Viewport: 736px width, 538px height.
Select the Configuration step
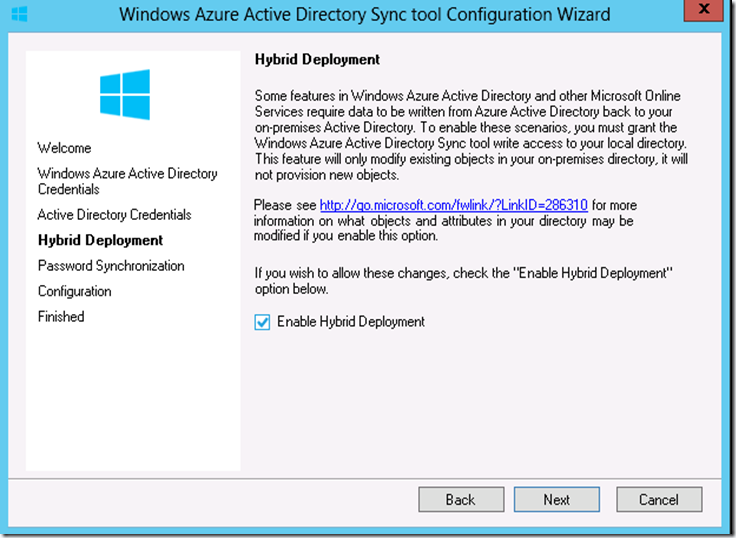point(75,292)
